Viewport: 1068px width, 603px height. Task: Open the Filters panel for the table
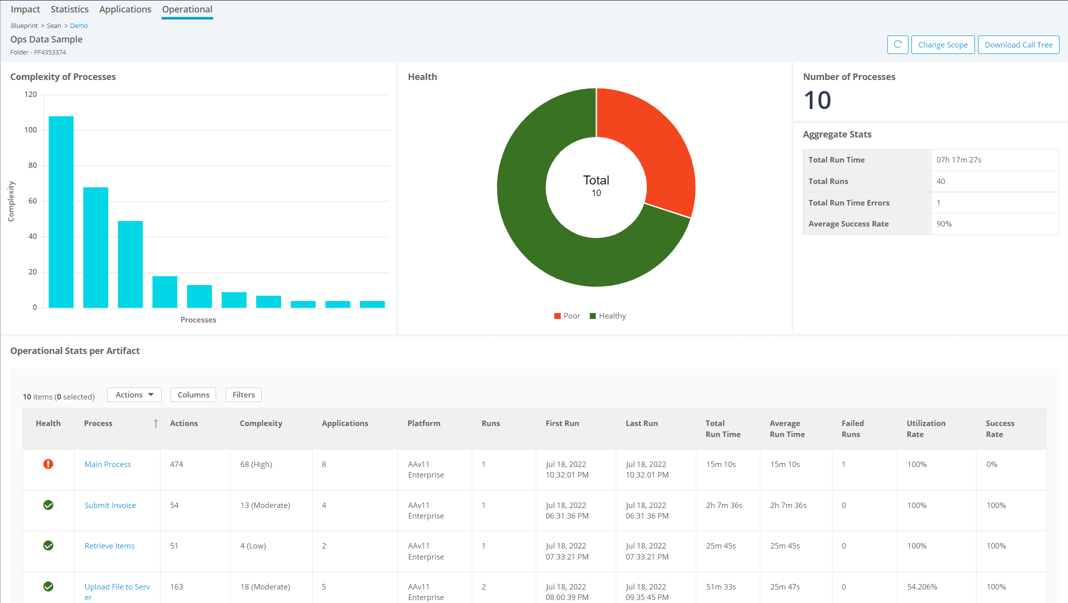pos(243,394)
